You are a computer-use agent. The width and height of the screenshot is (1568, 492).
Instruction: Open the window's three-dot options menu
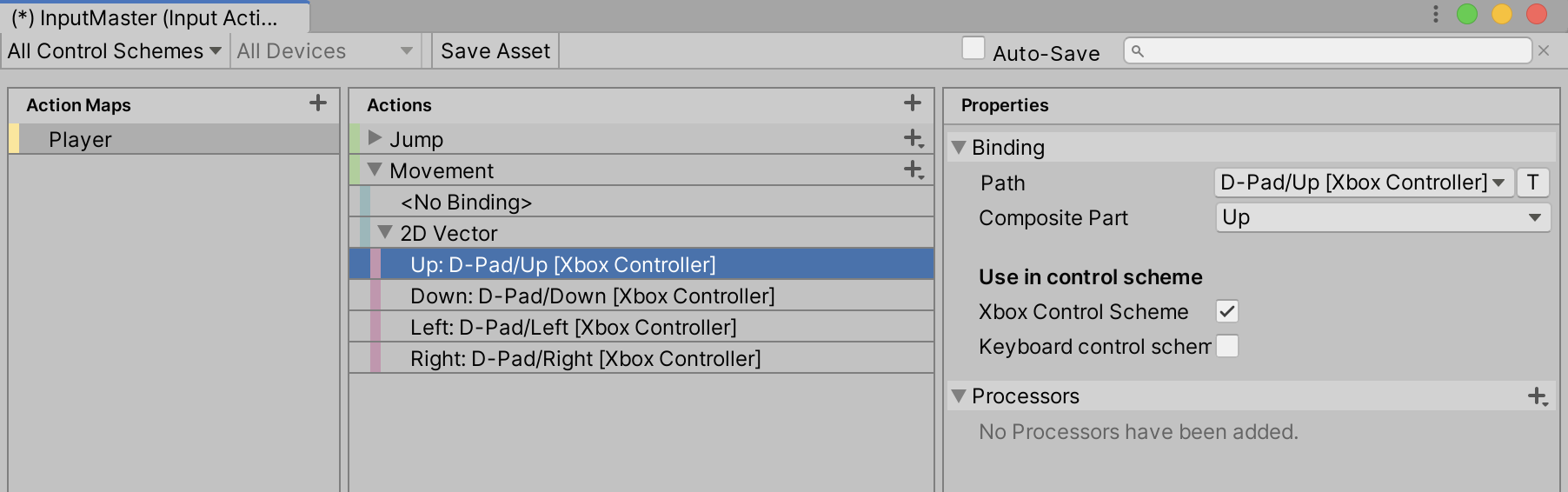click(x=1436, y=14)
